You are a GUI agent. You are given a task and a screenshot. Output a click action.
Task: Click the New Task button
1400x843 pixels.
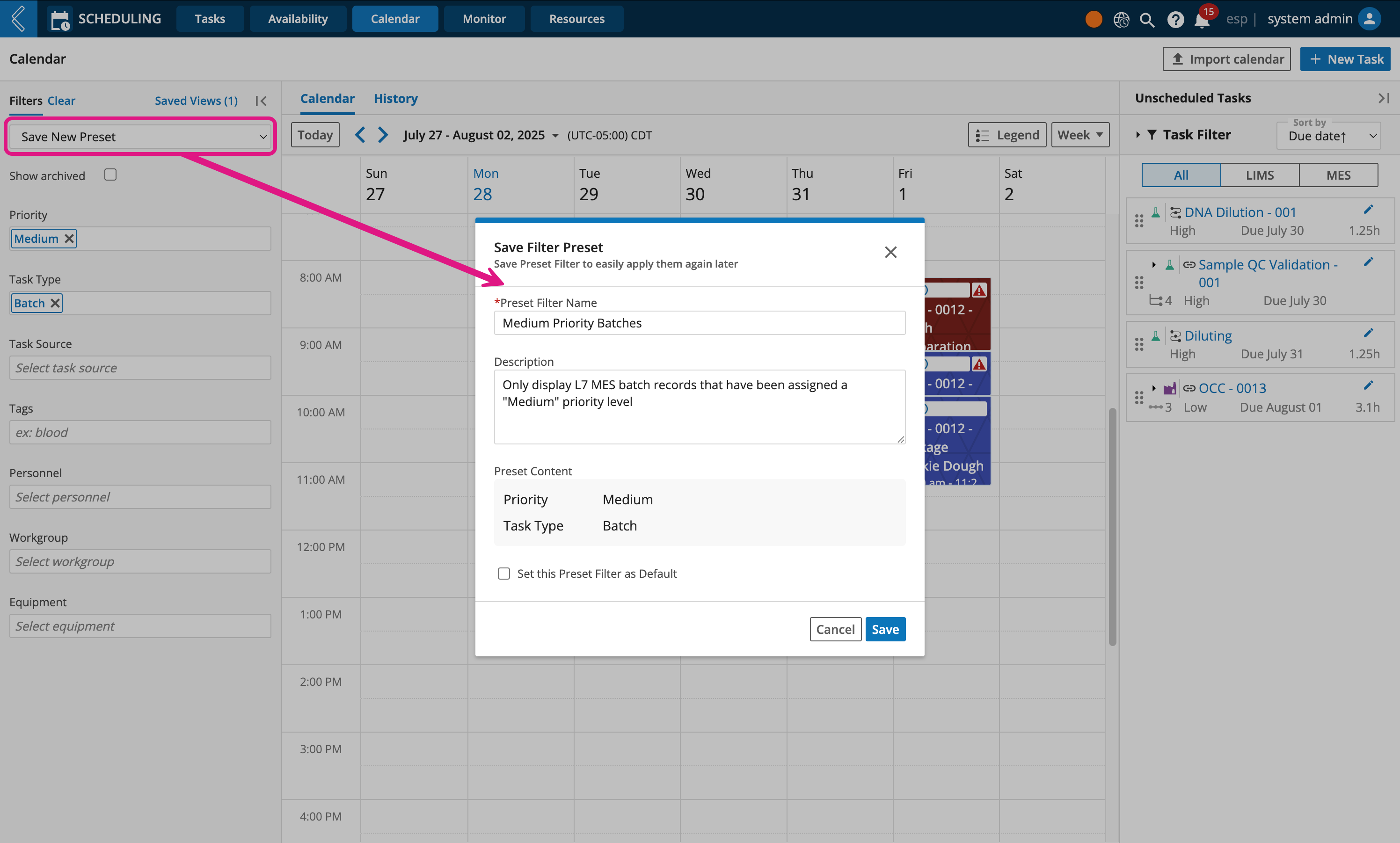(1345, 59)
